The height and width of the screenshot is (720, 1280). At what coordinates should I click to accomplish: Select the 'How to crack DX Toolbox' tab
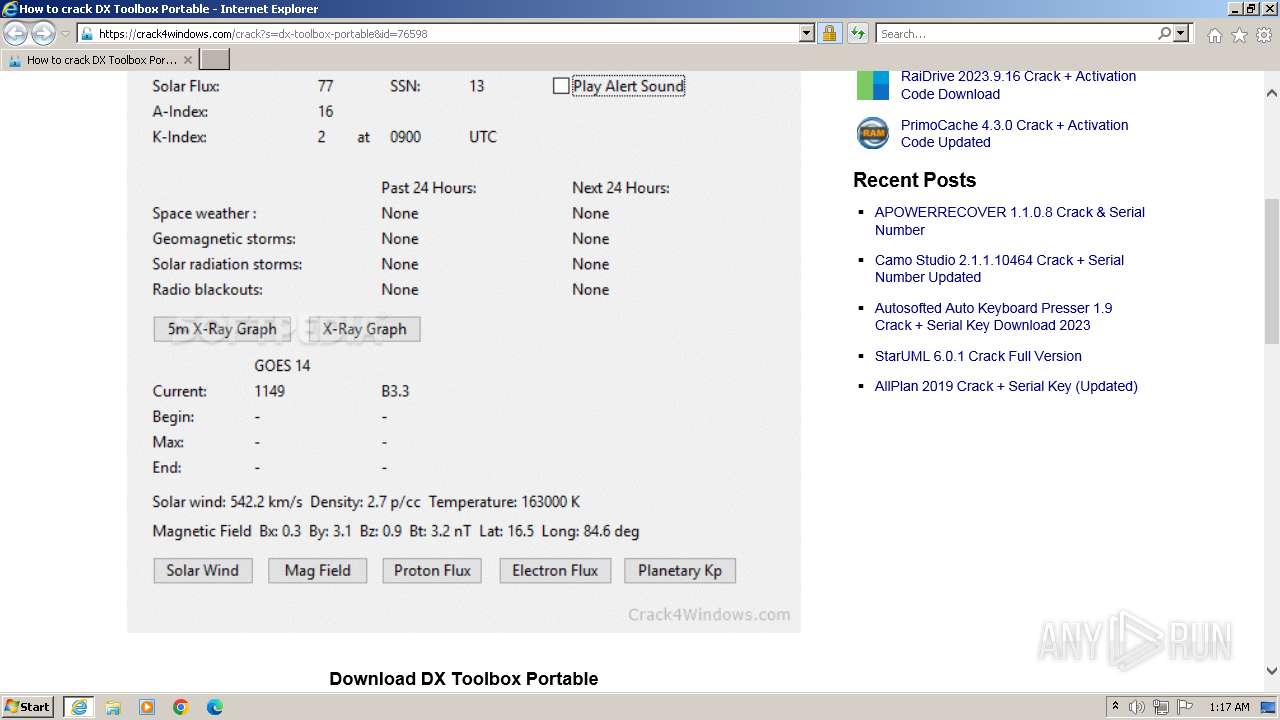pos(100,60)
